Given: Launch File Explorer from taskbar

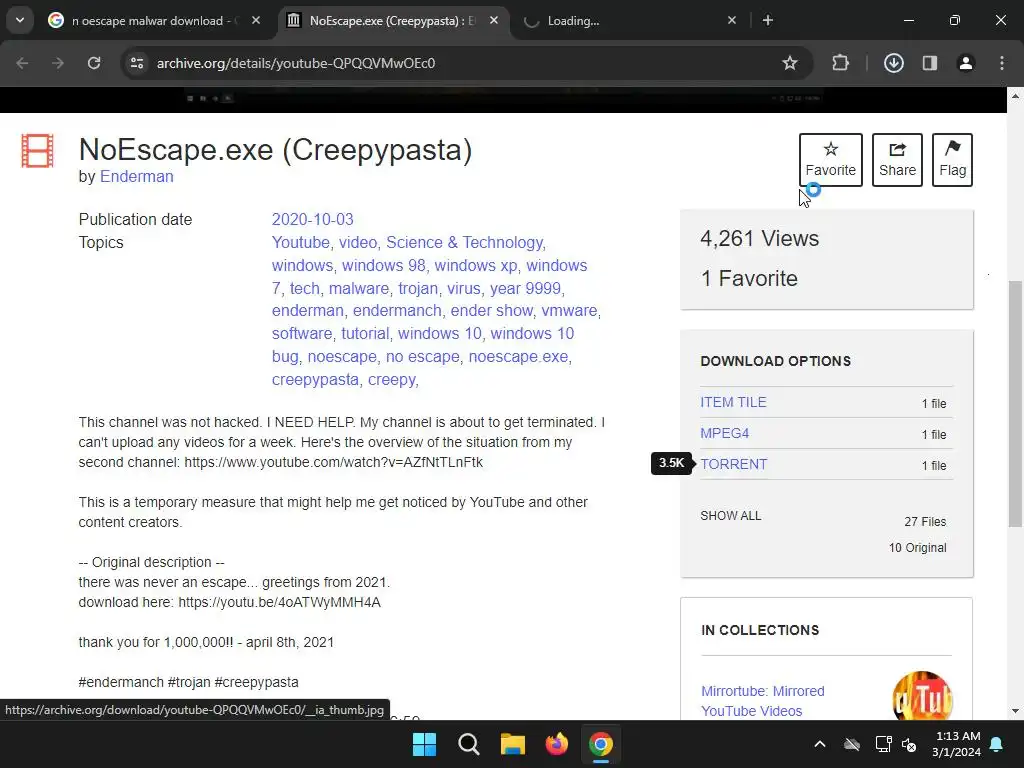Looking at the screenshot, I should click(513, 744).
